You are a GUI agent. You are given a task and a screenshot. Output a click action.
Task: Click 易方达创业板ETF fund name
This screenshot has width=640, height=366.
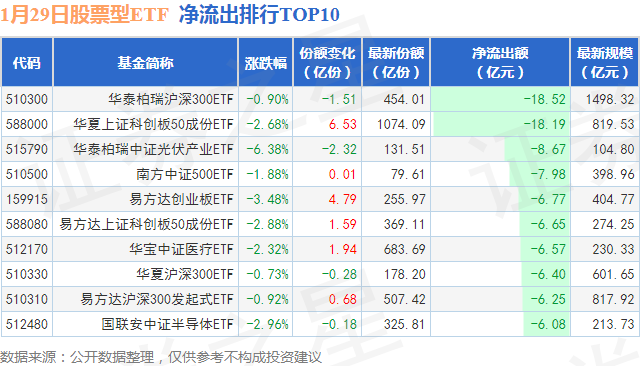(x=182, y=199)
